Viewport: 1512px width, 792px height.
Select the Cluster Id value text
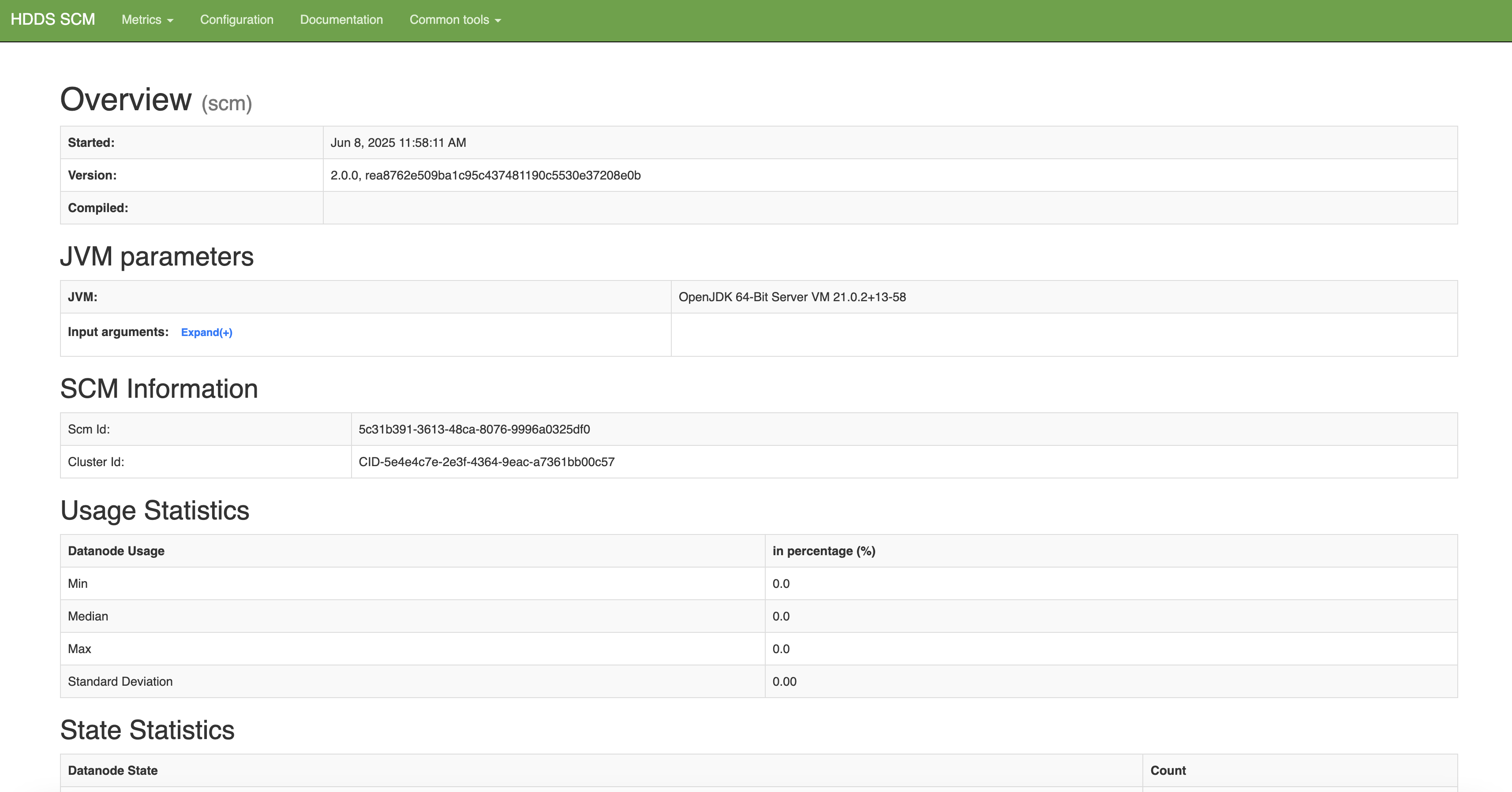point(487,462)
